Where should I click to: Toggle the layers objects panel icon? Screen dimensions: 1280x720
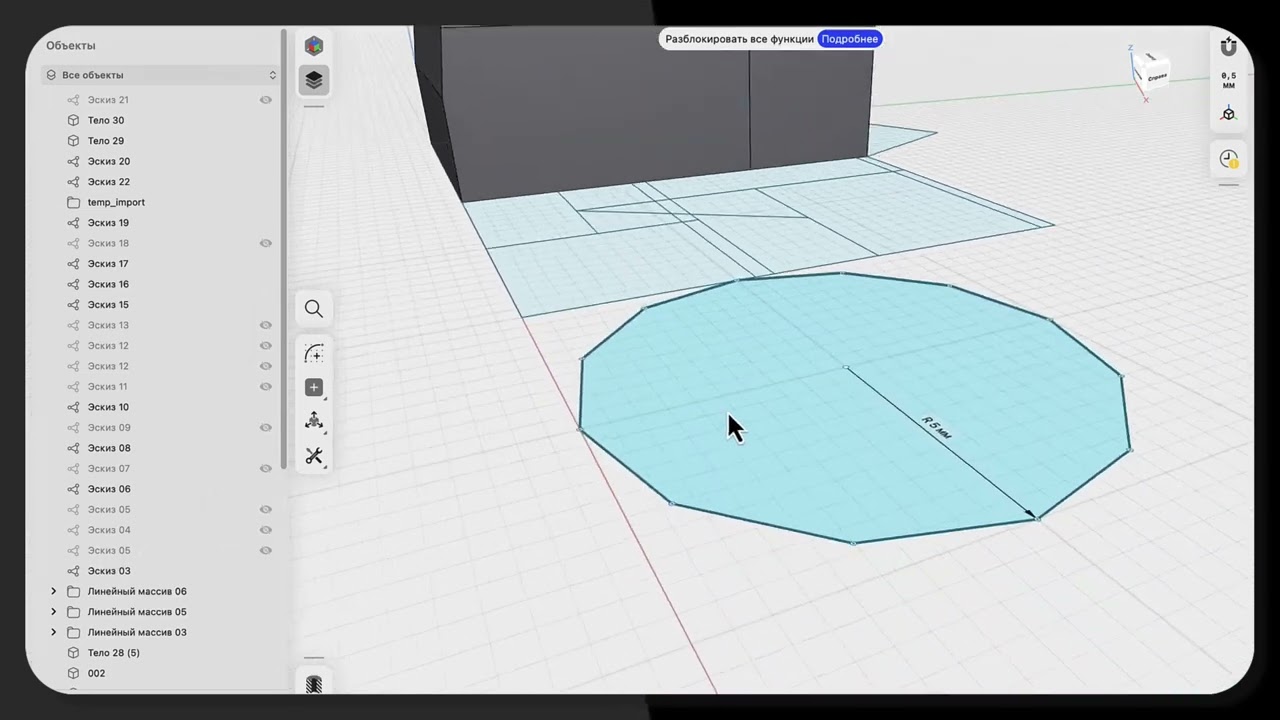(314, 80)
